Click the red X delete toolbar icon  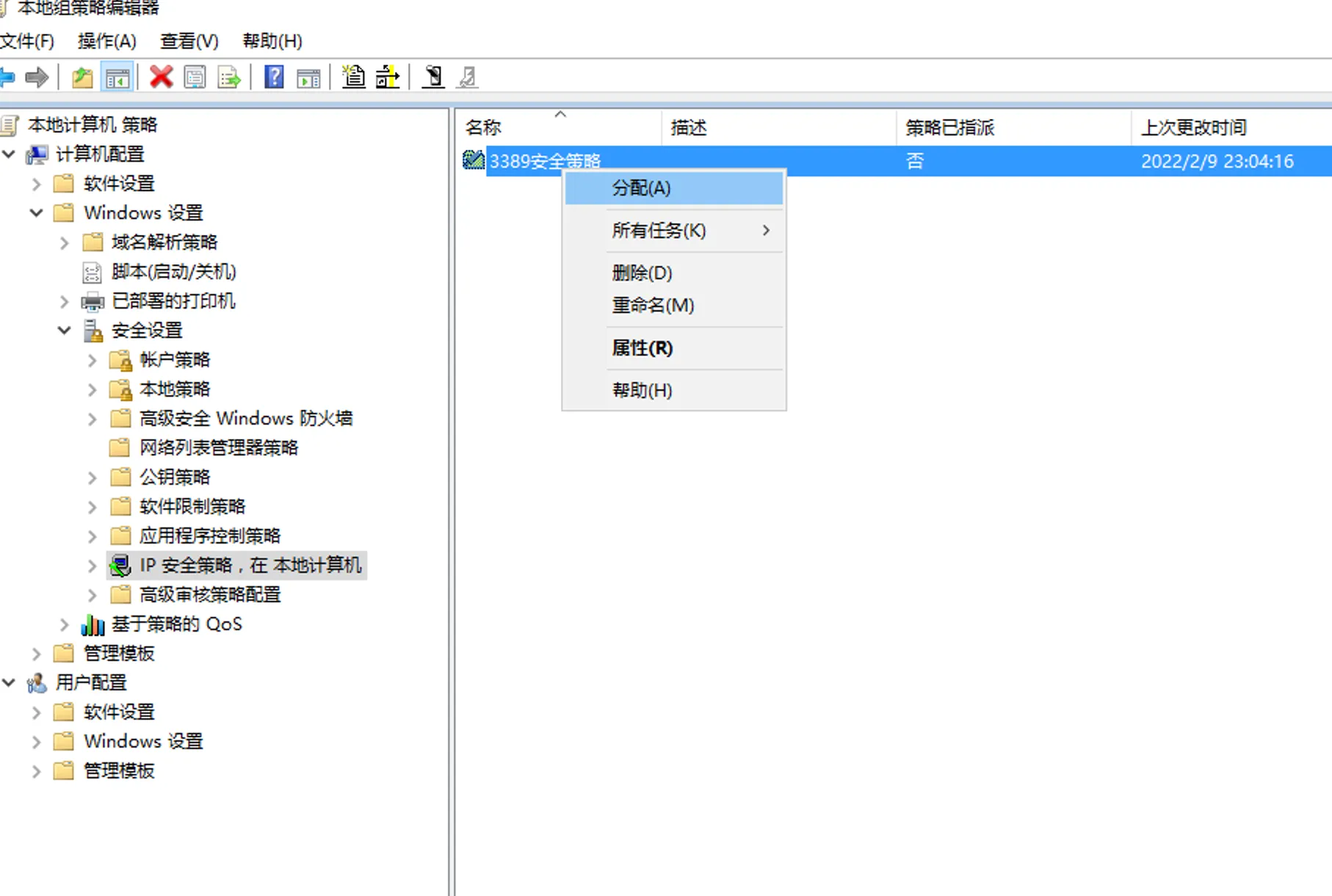(161, 77)
